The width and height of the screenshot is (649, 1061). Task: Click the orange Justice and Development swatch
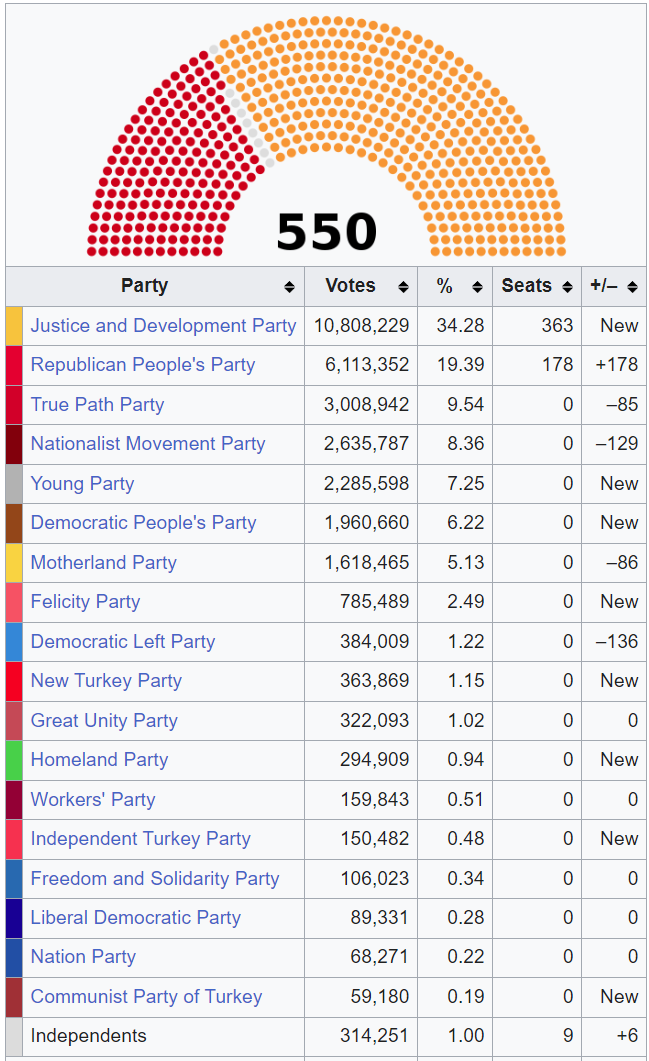[x=14, y=326]
